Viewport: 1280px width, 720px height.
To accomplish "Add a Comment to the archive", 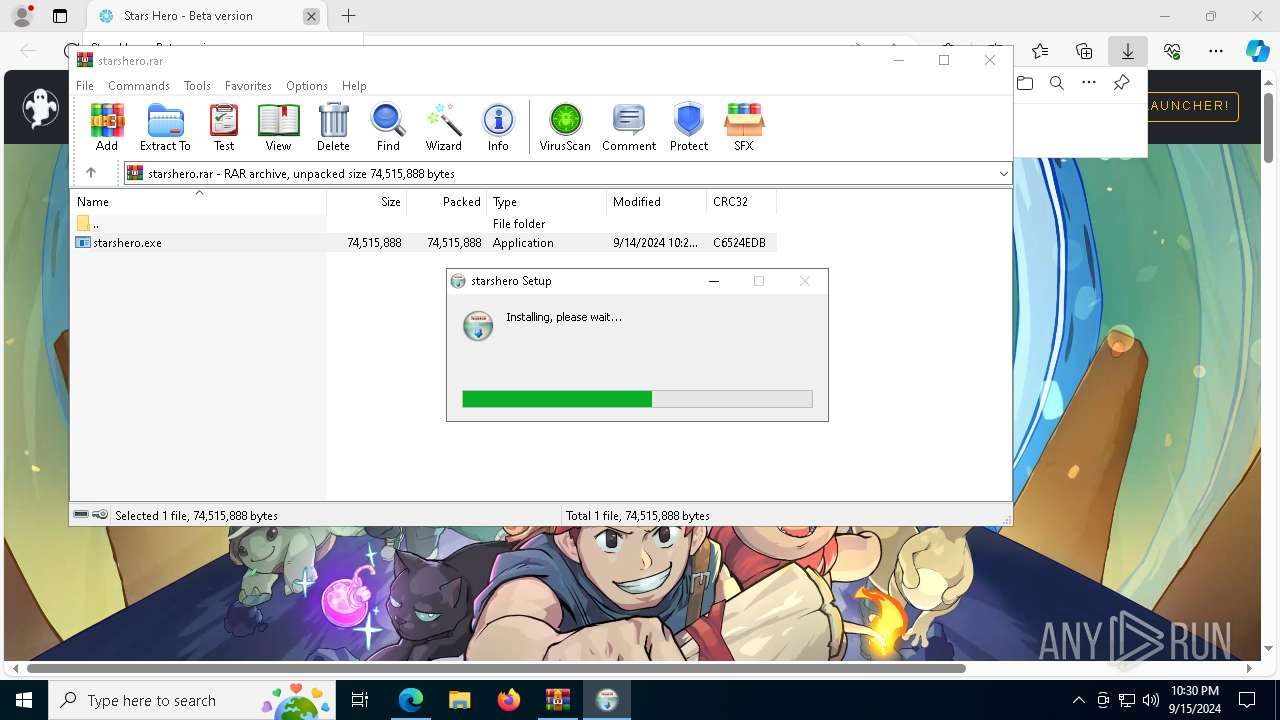I will coord(628,127).
